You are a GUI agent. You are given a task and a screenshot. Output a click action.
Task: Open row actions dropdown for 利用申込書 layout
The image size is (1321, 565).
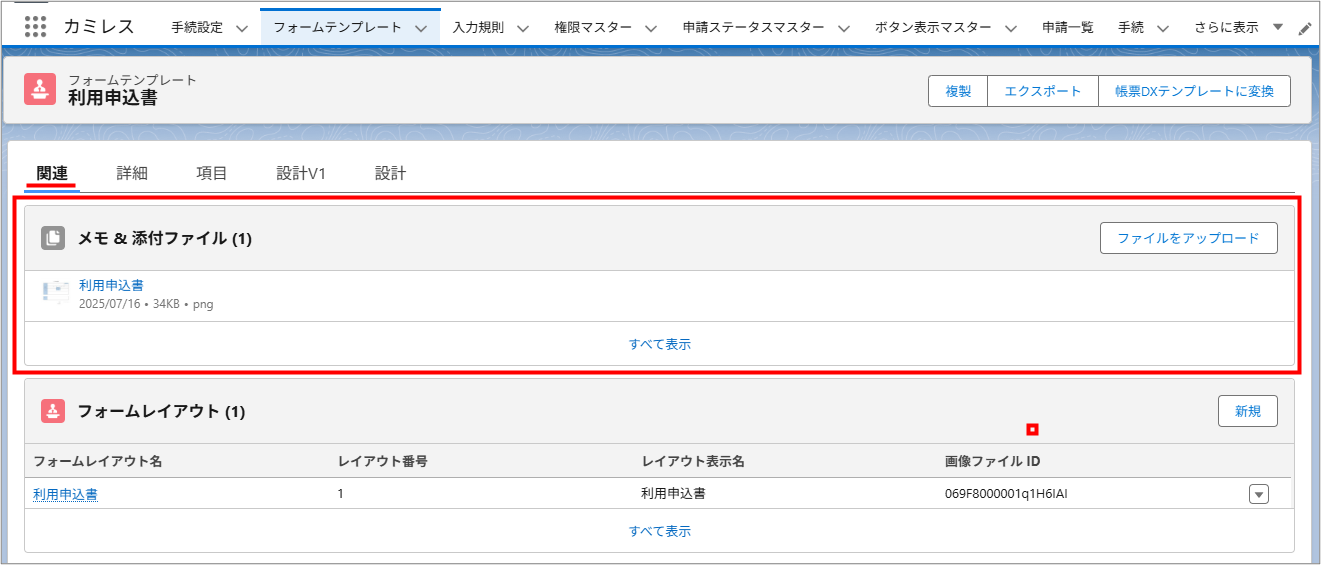coord(1258,494)
